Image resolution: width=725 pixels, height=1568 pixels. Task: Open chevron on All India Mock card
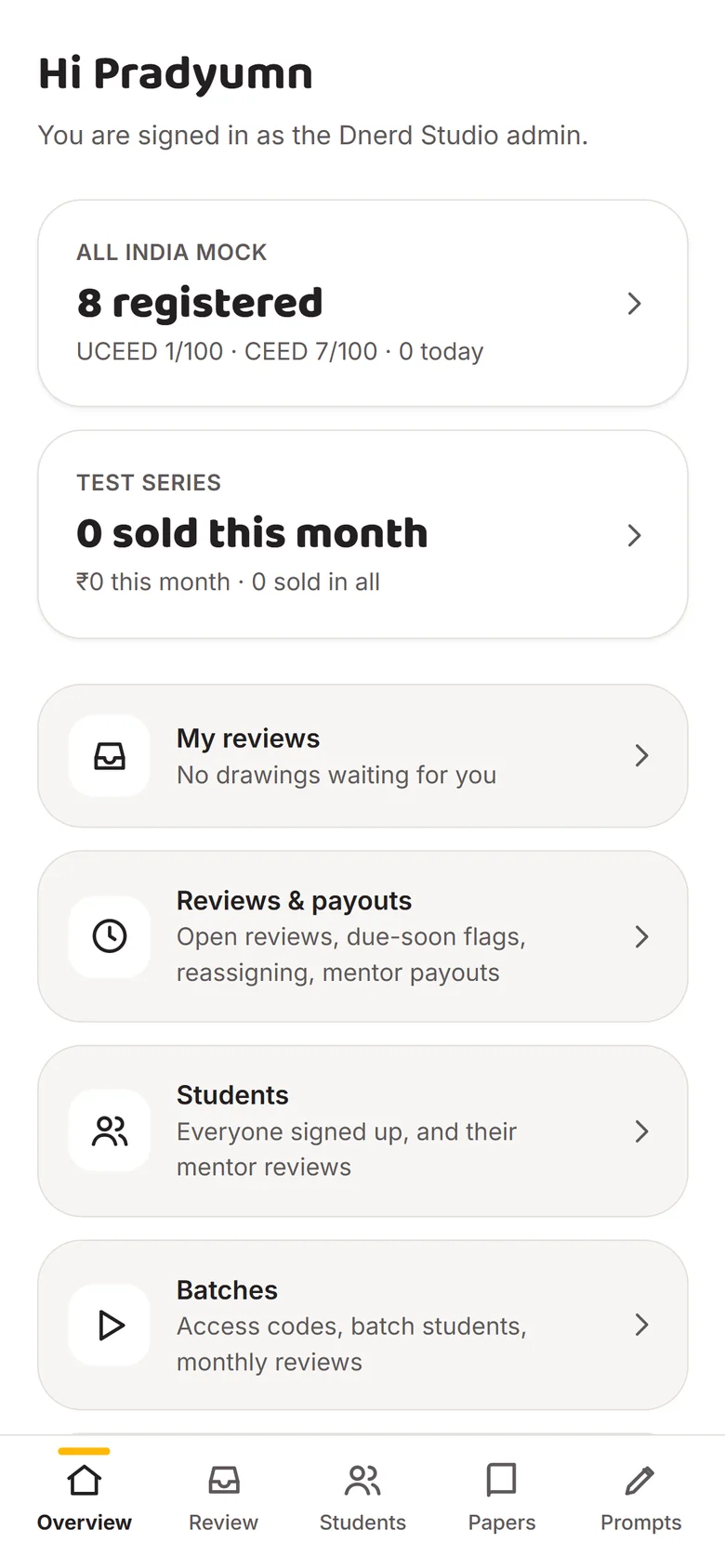[x=635, y=304]
